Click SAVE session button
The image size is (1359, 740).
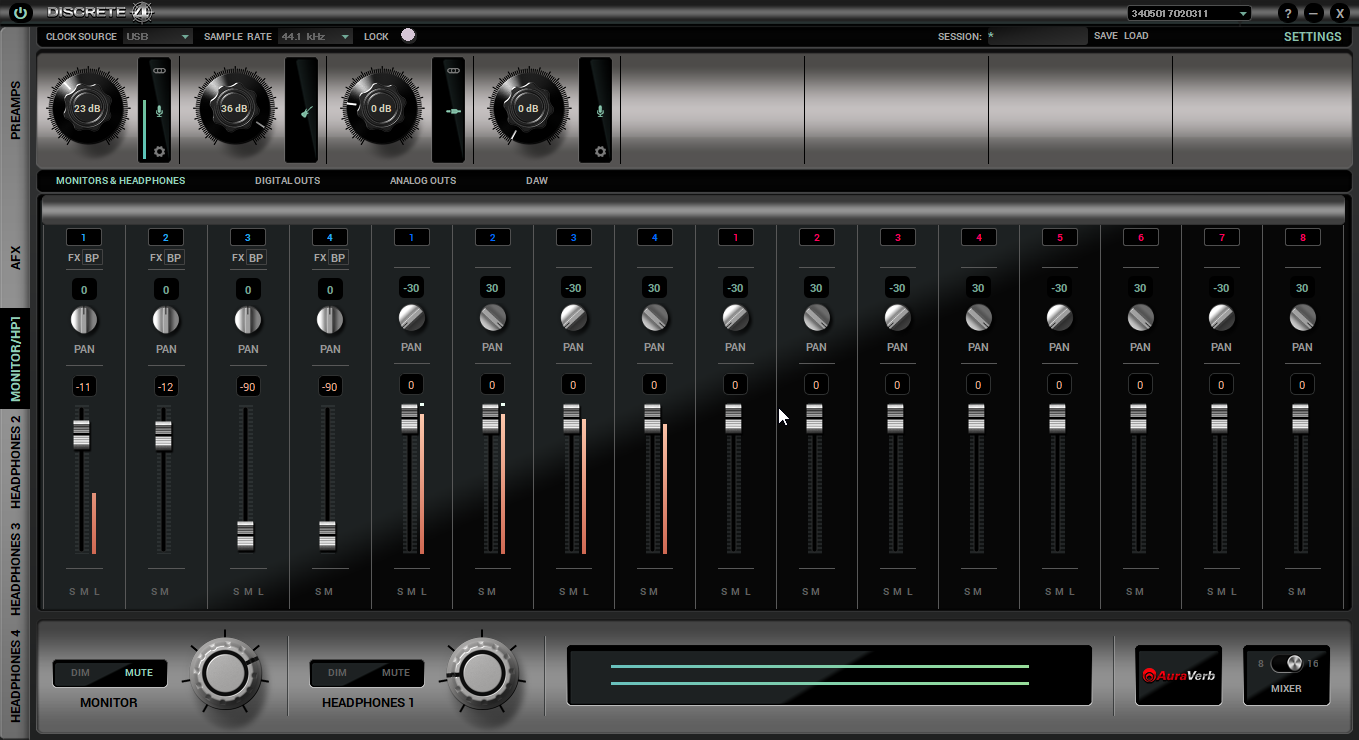coord(1105,36)
